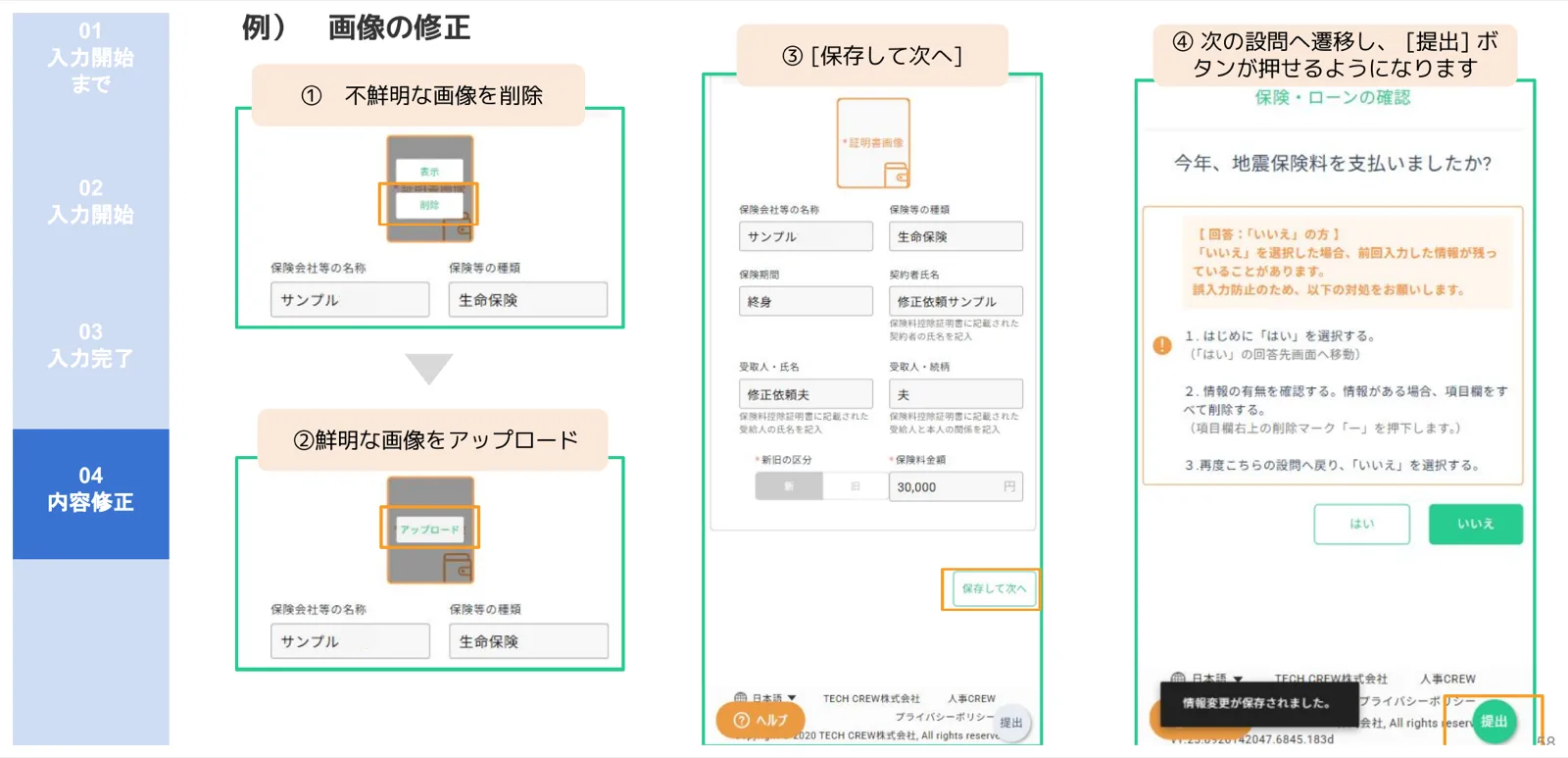Image resolution: width=1568 pixels, height=758 pixels.
Task: Select step 04 内容修正 in sidebar
Action: coord(90,493)
